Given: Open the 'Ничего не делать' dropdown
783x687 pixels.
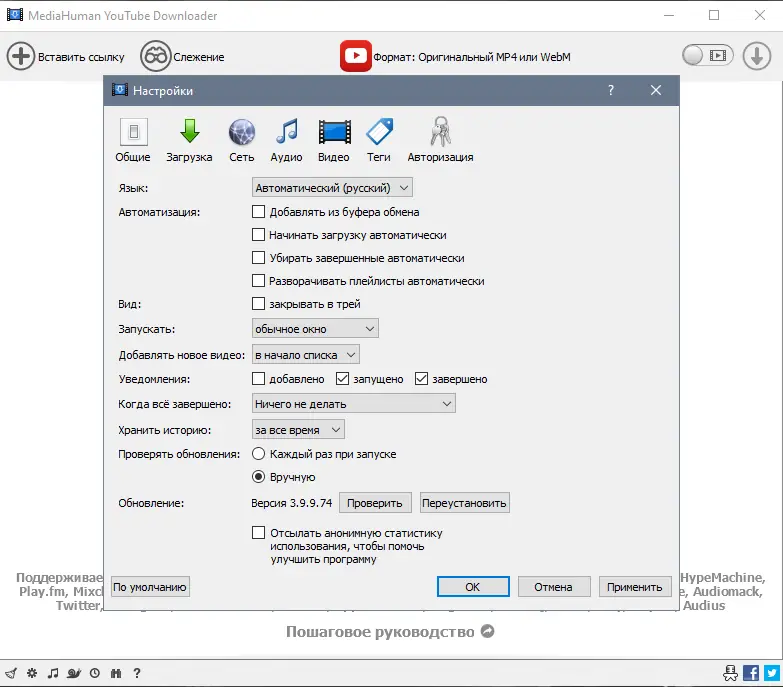Looking at the screenshot, I should (354, 403).
